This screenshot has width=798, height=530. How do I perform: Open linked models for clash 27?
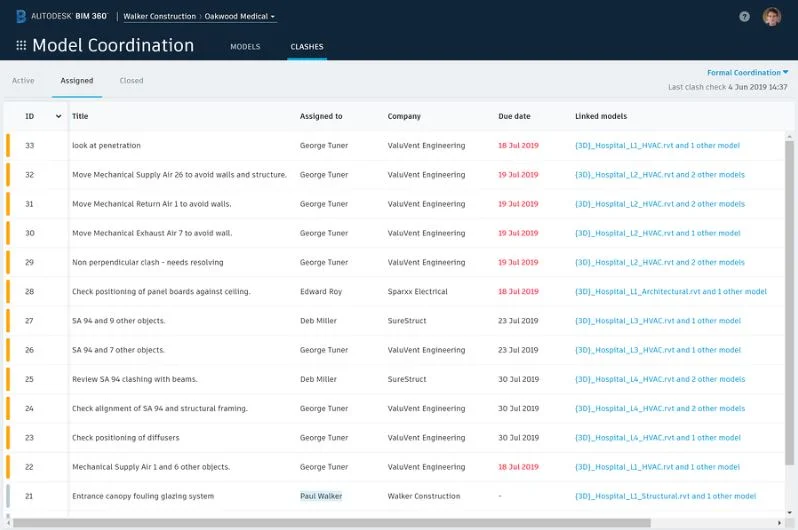coord(658,321)
